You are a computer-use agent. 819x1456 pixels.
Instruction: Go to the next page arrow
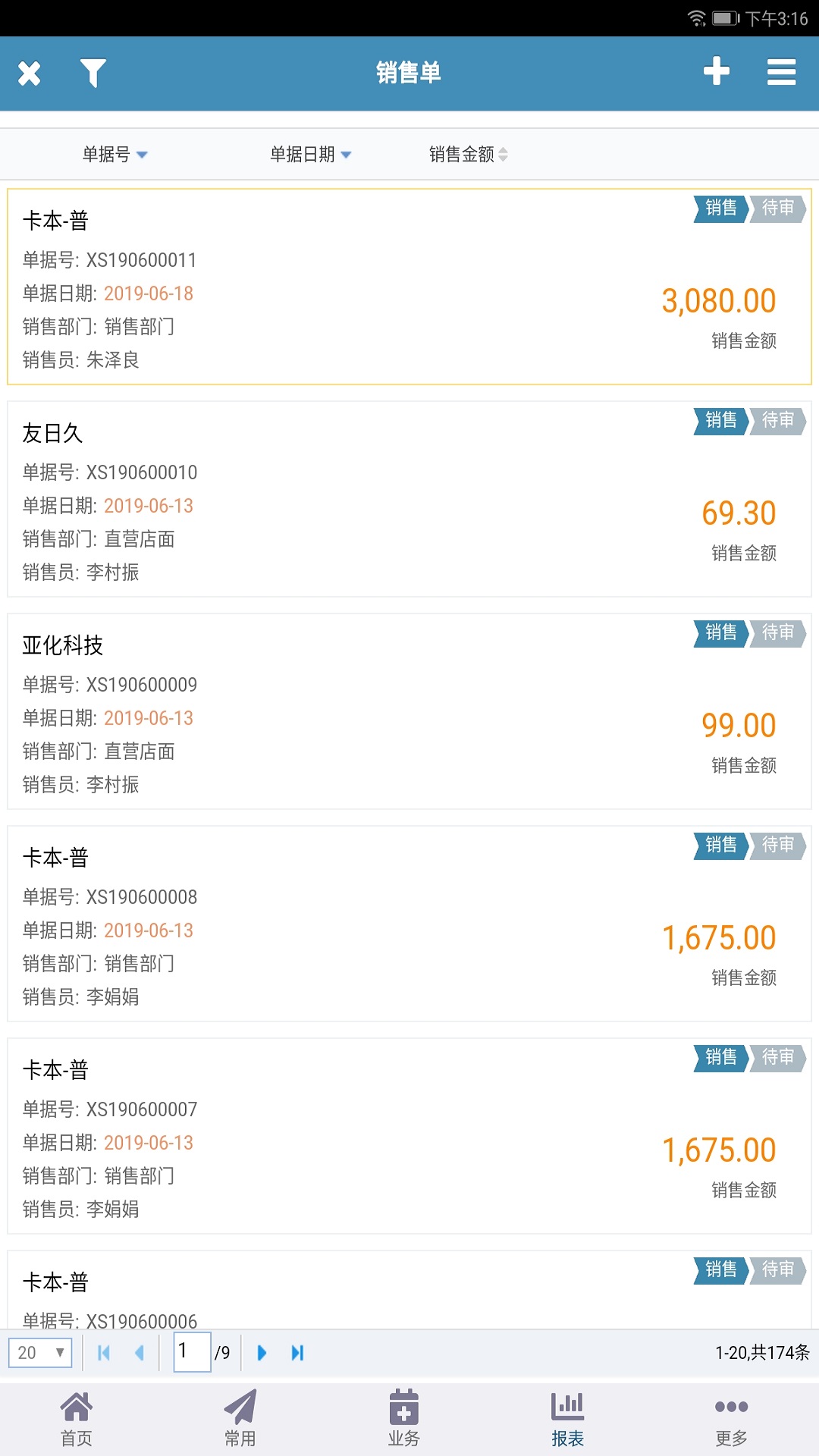coord(262,1352)
